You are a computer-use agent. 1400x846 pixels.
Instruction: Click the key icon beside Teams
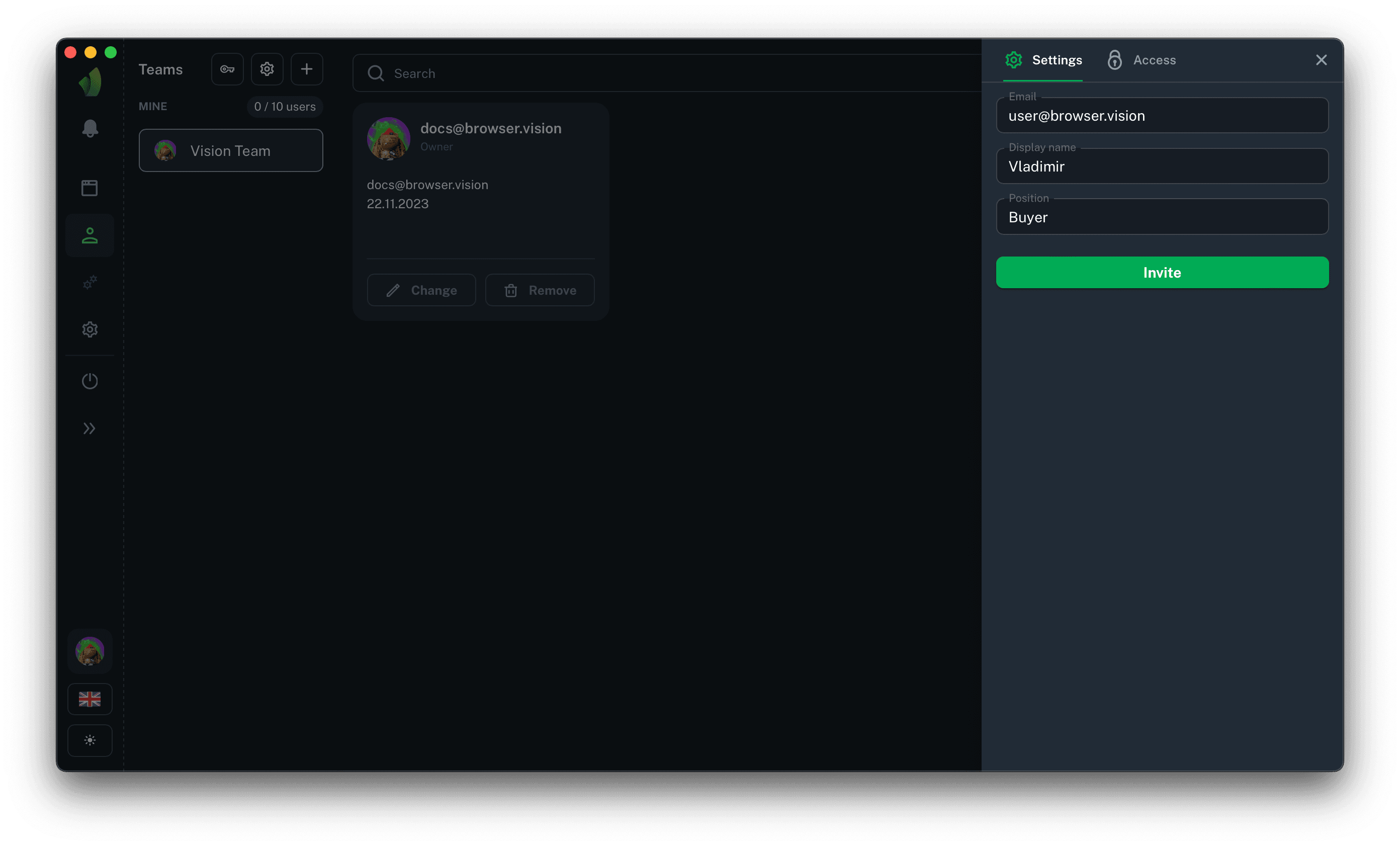click(x=227, y=69)
